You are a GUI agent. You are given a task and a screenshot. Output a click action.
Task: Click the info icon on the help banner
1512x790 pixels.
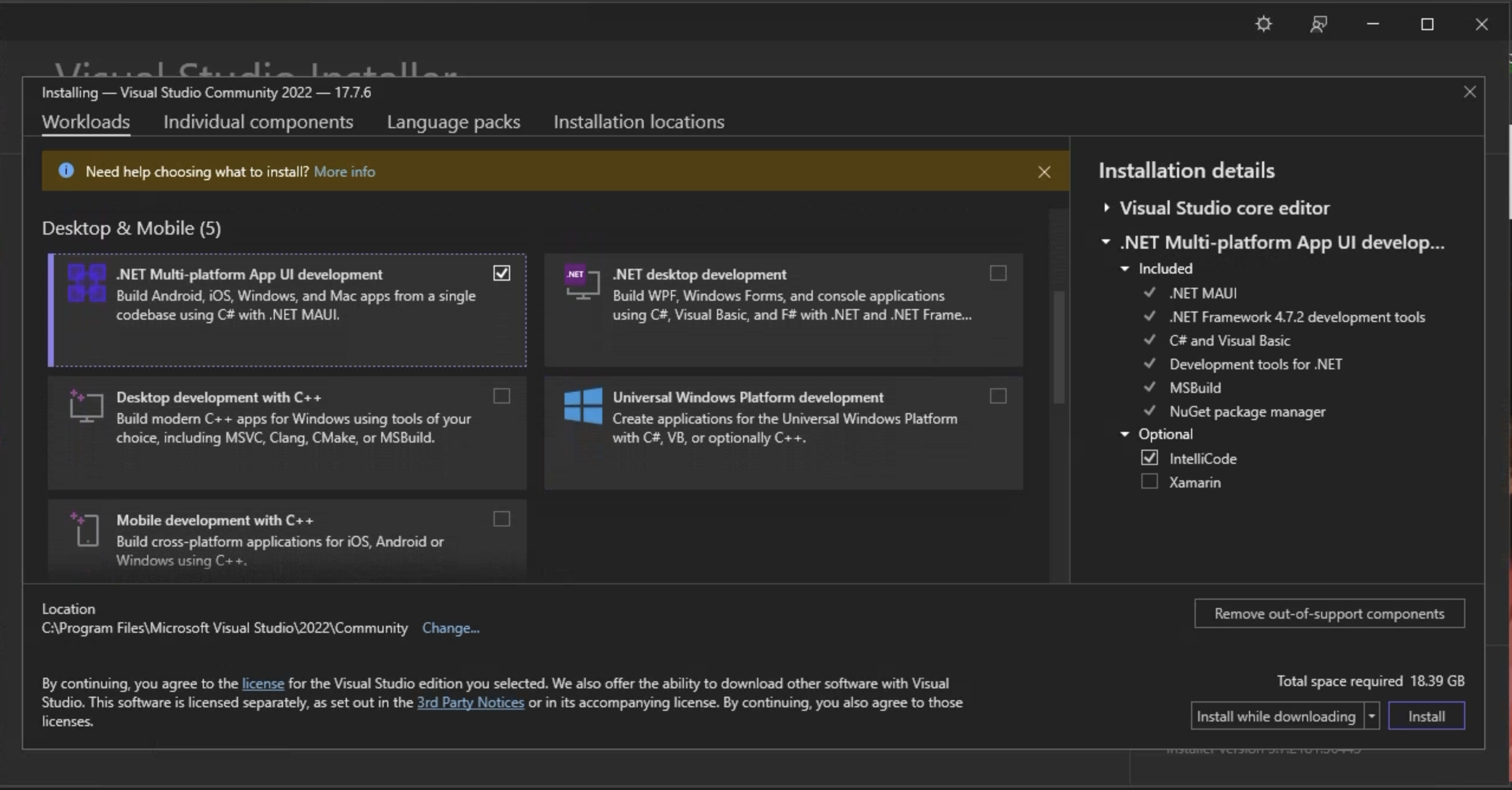coord(66,170)
